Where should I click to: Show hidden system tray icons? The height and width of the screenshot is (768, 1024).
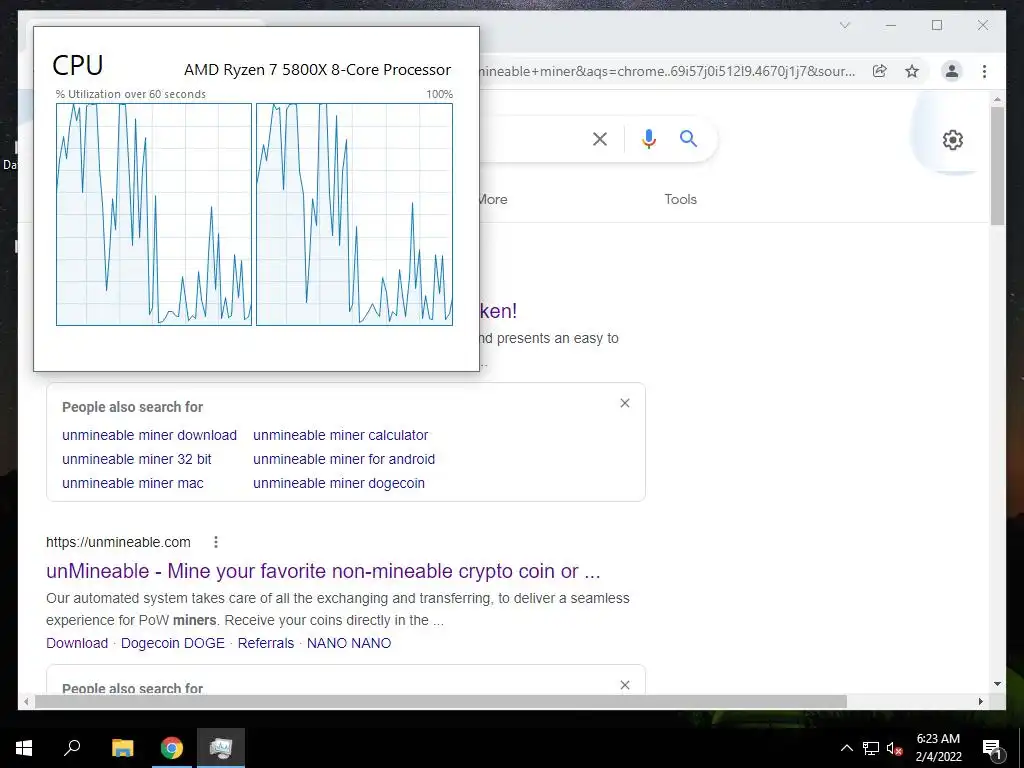(x=846, y=748)
